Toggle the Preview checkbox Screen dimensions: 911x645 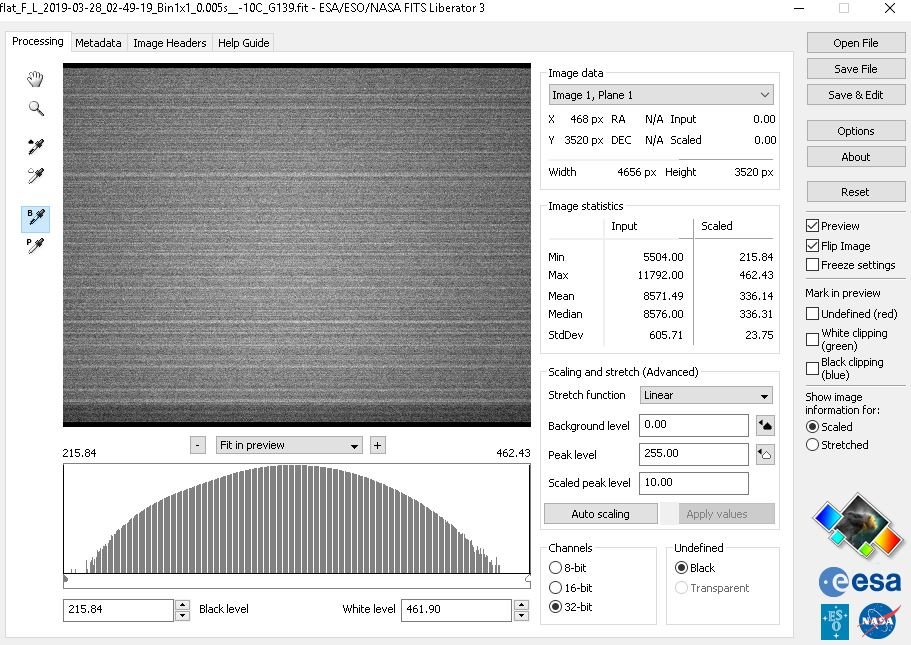(x=812, y=226)
